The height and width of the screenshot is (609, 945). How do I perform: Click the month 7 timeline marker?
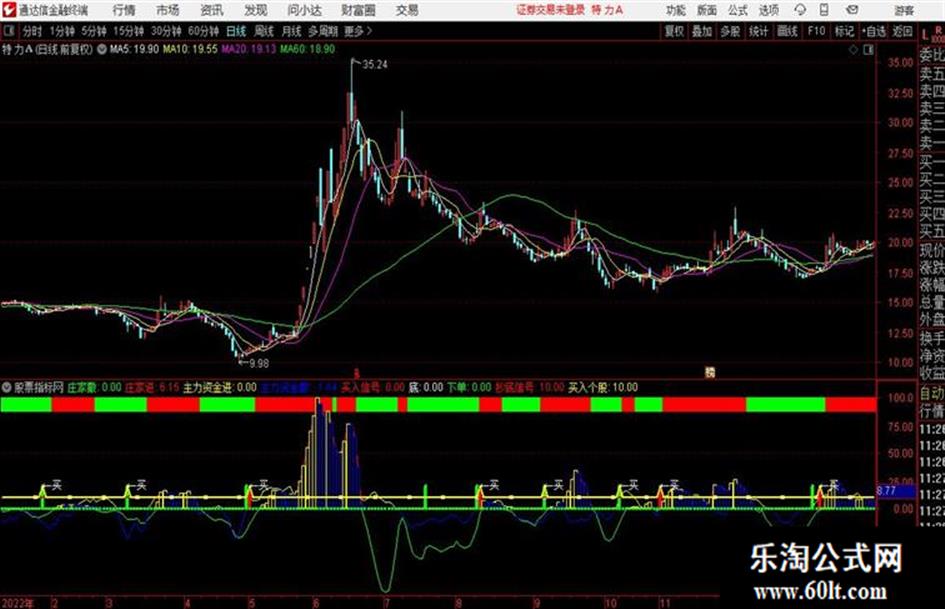pos(386,602)
